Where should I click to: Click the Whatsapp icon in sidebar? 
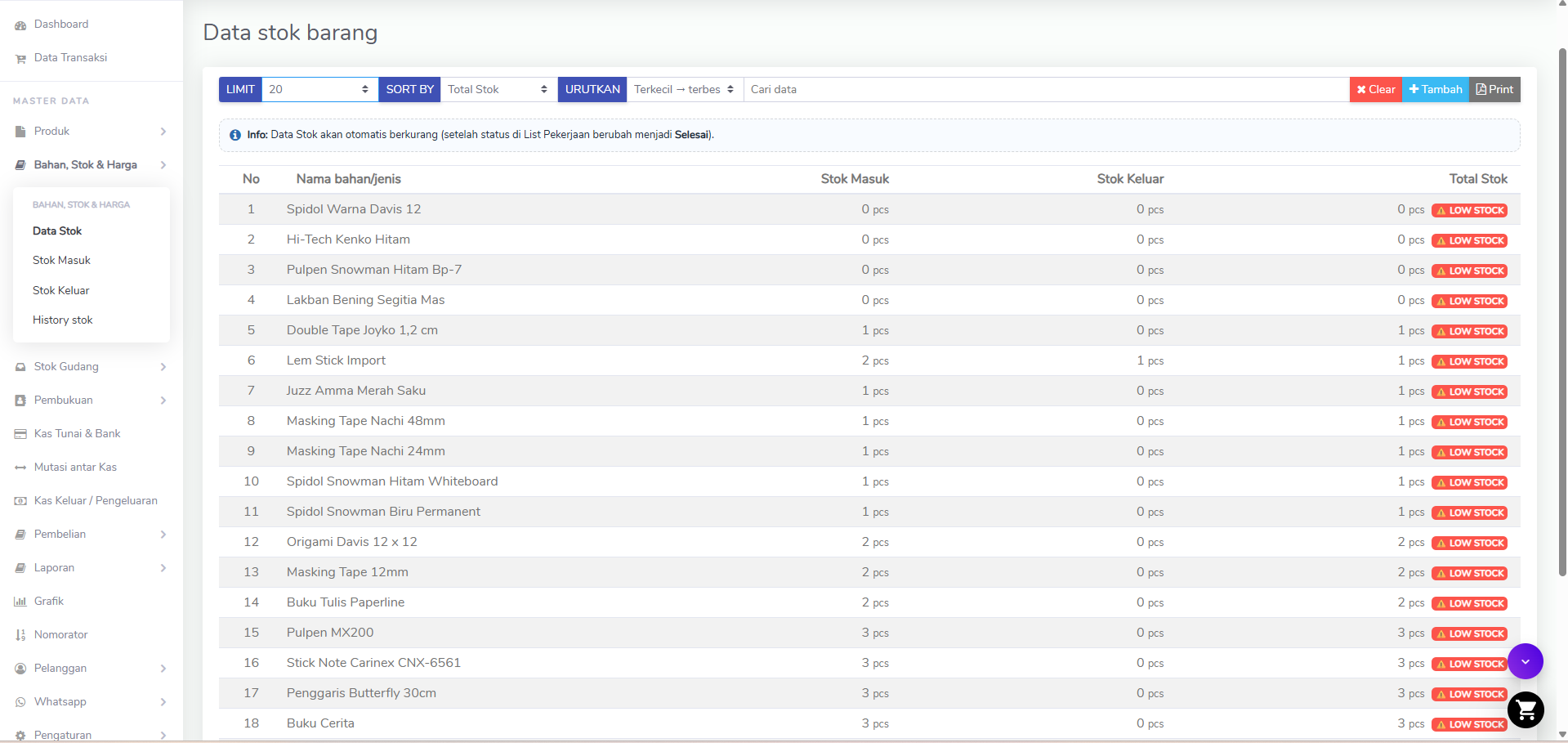20,702
